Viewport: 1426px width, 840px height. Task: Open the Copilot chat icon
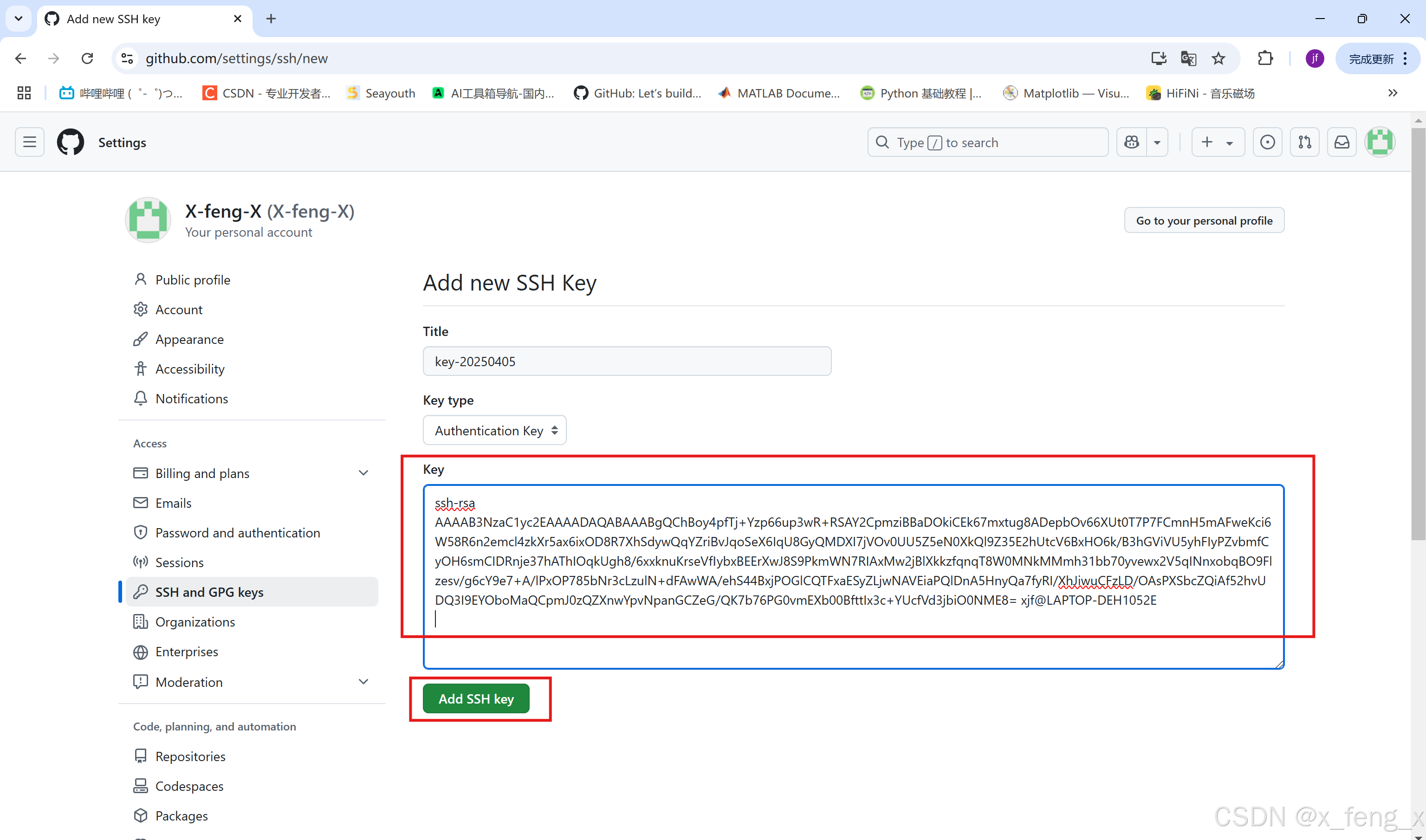click(1131, 142)
